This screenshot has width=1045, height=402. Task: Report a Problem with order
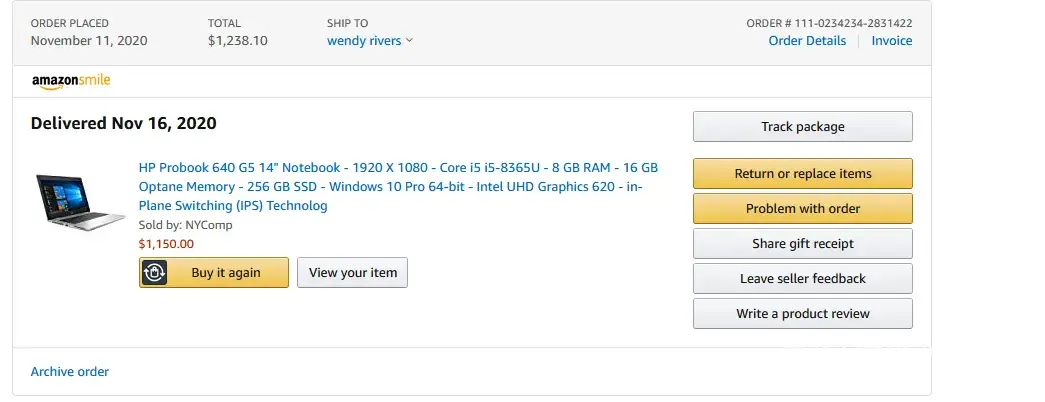(x=802, y=209)
